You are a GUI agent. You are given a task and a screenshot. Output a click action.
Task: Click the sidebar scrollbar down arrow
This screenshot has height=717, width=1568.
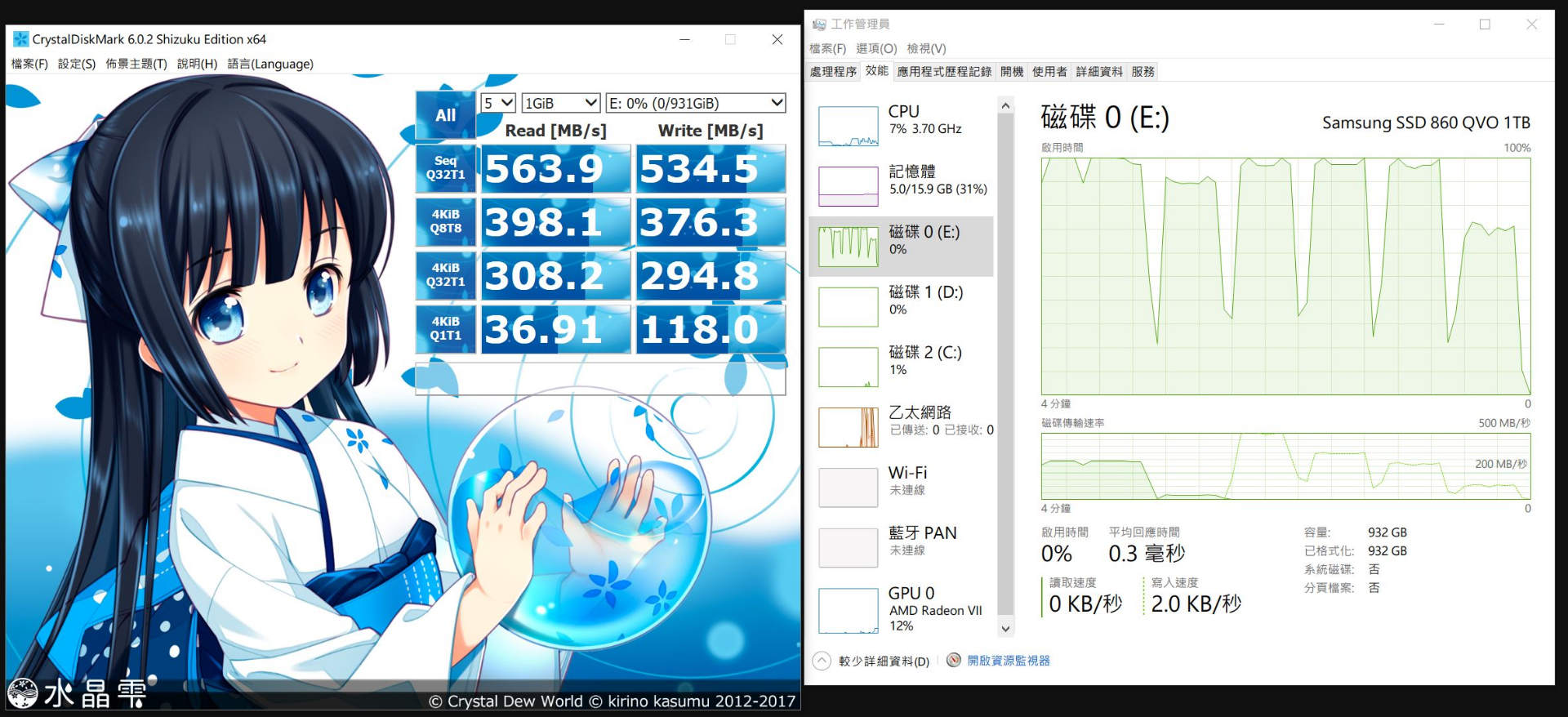pos(1005,629)
